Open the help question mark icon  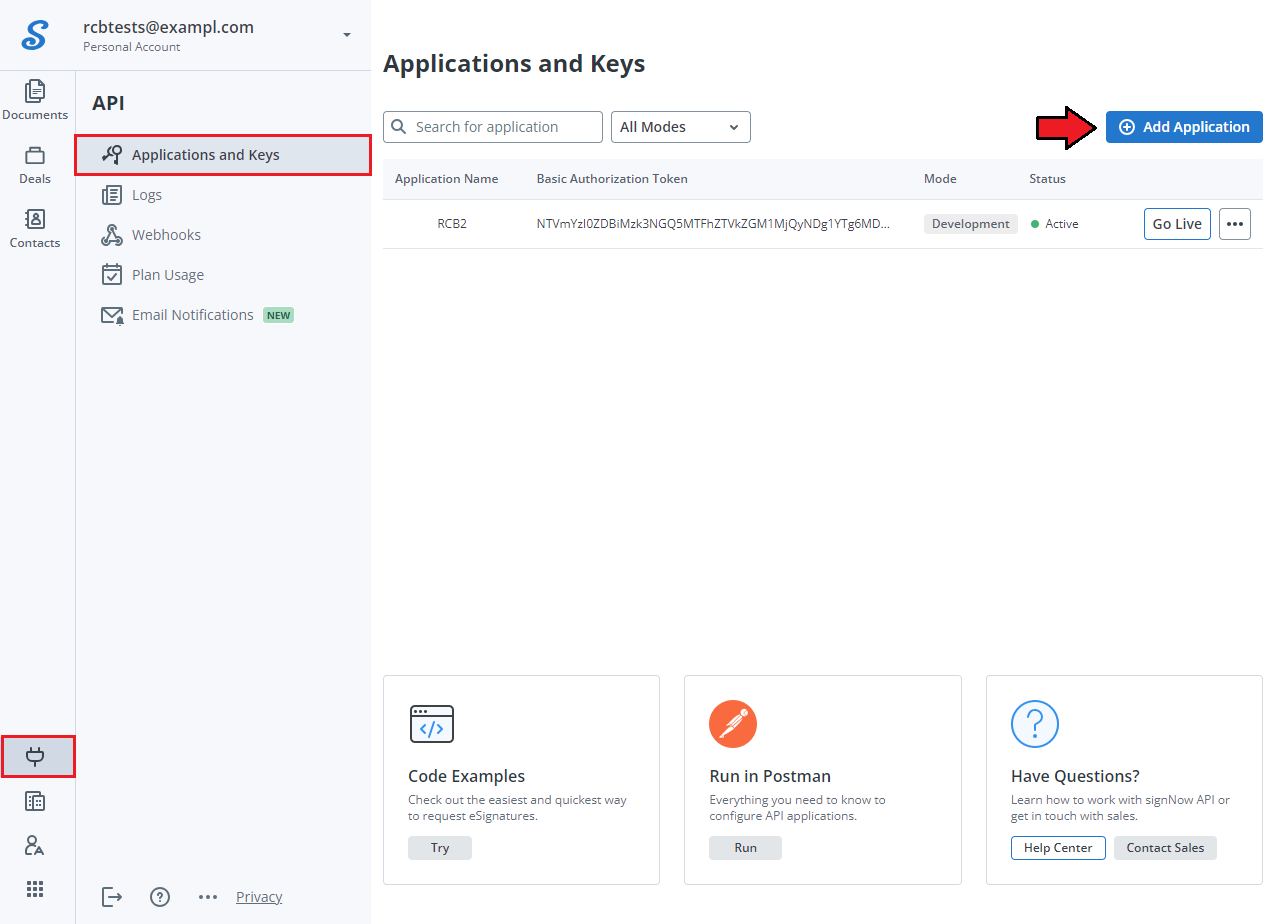160,897
